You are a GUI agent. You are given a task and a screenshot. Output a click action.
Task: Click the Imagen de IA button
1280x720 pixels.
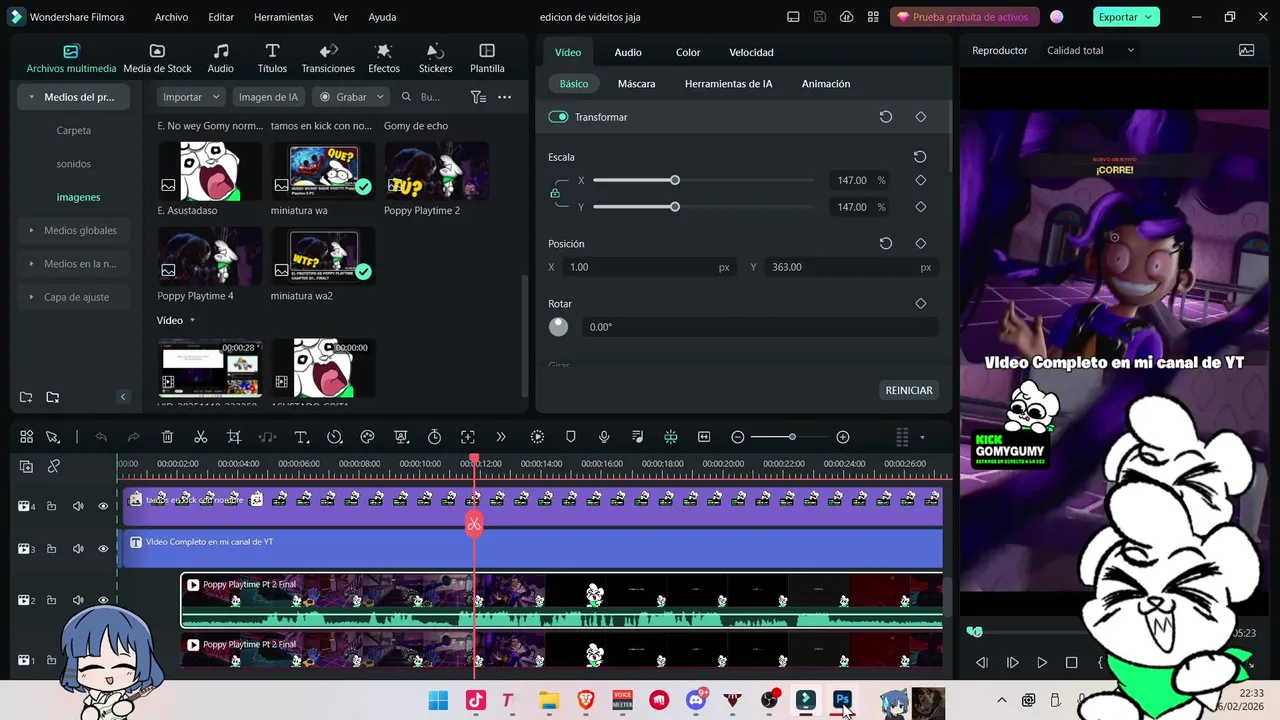pos(268,97)
